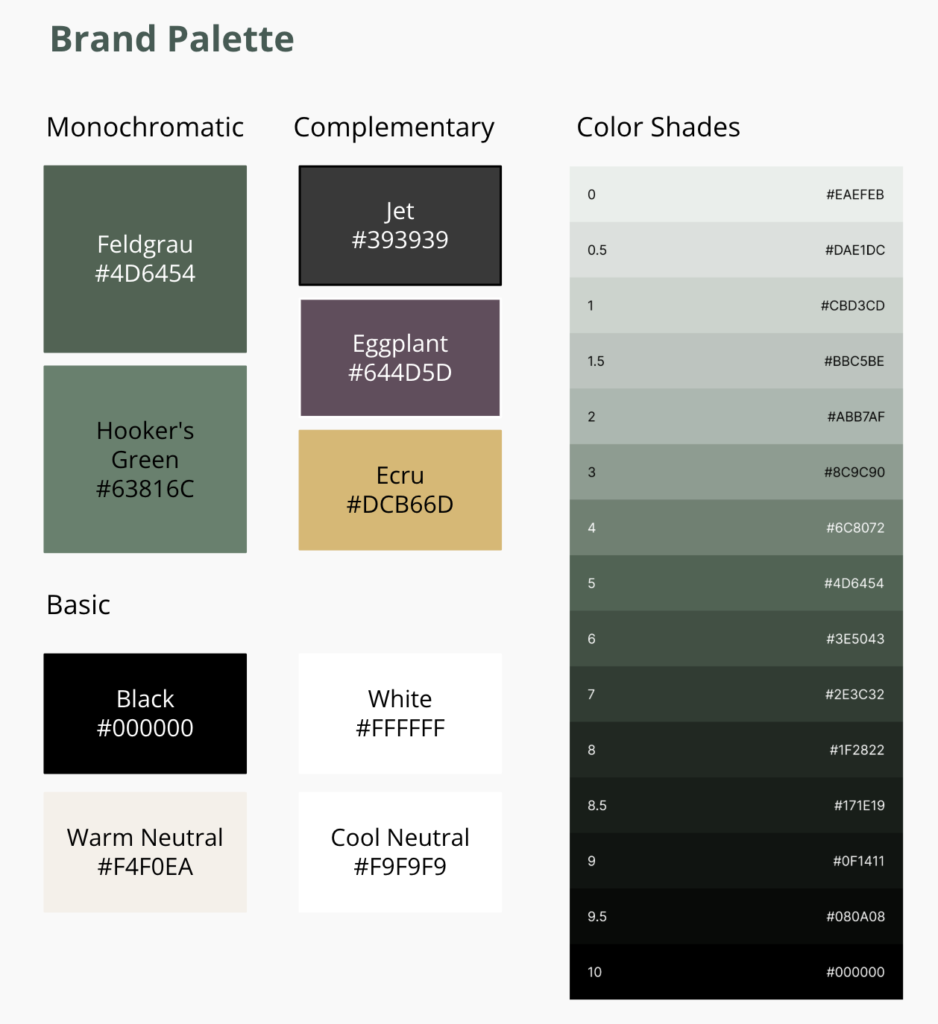Click shade 1.5 row #BBC5BE
The width and height of the screenshot is (938, 1024).
[736, 361]
